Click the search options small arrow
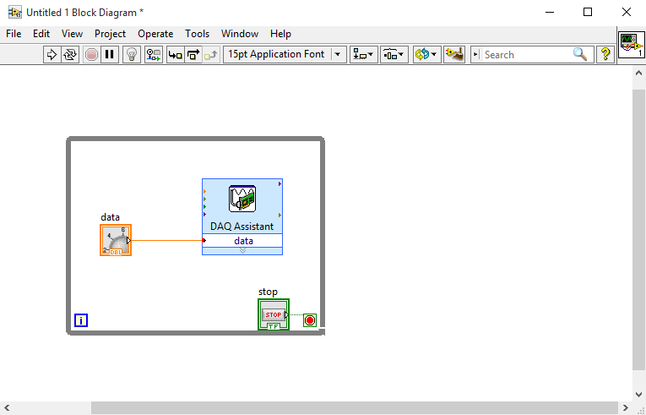 (476, 54)
